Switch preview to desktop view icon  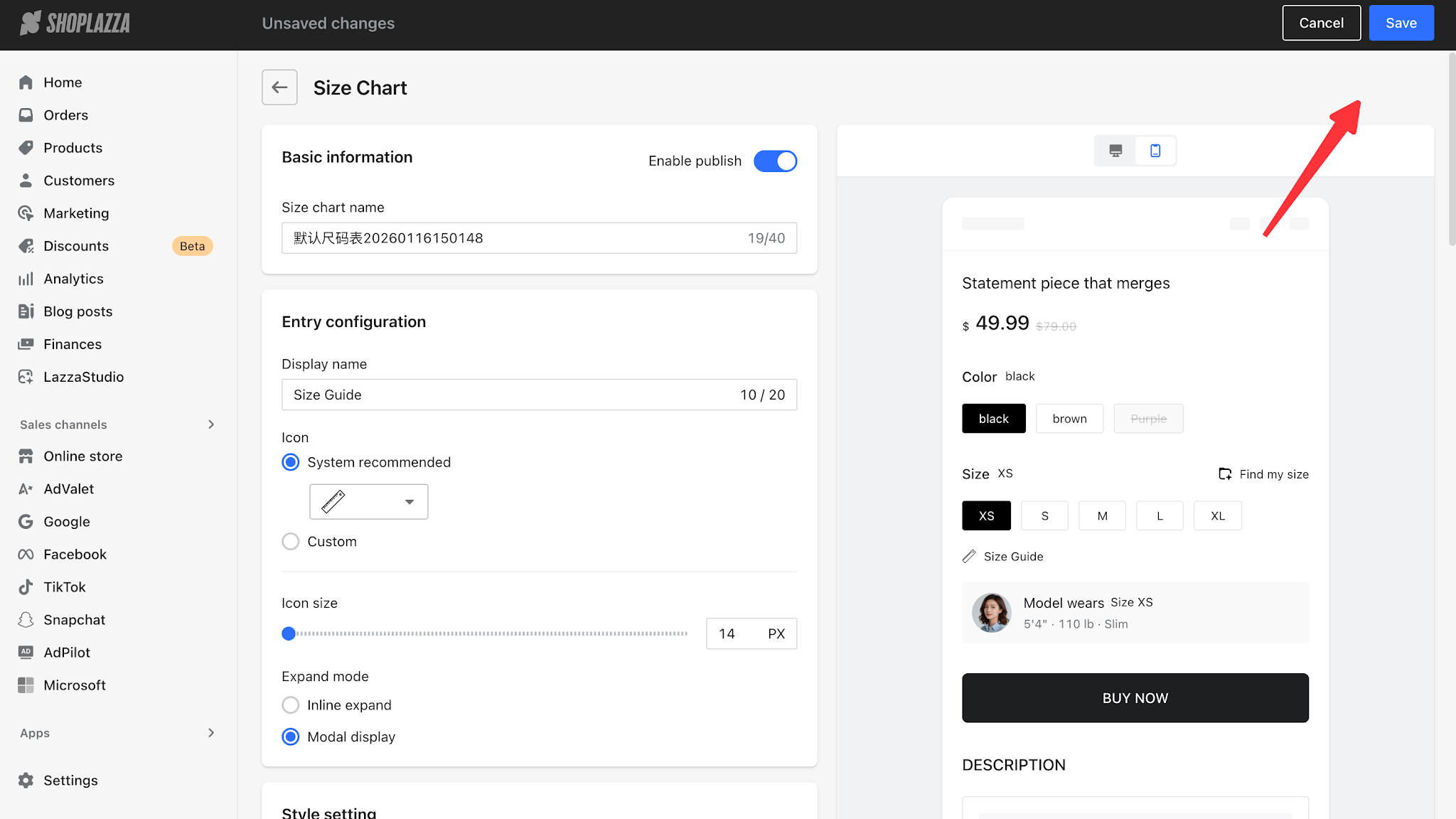(1115, 151)
